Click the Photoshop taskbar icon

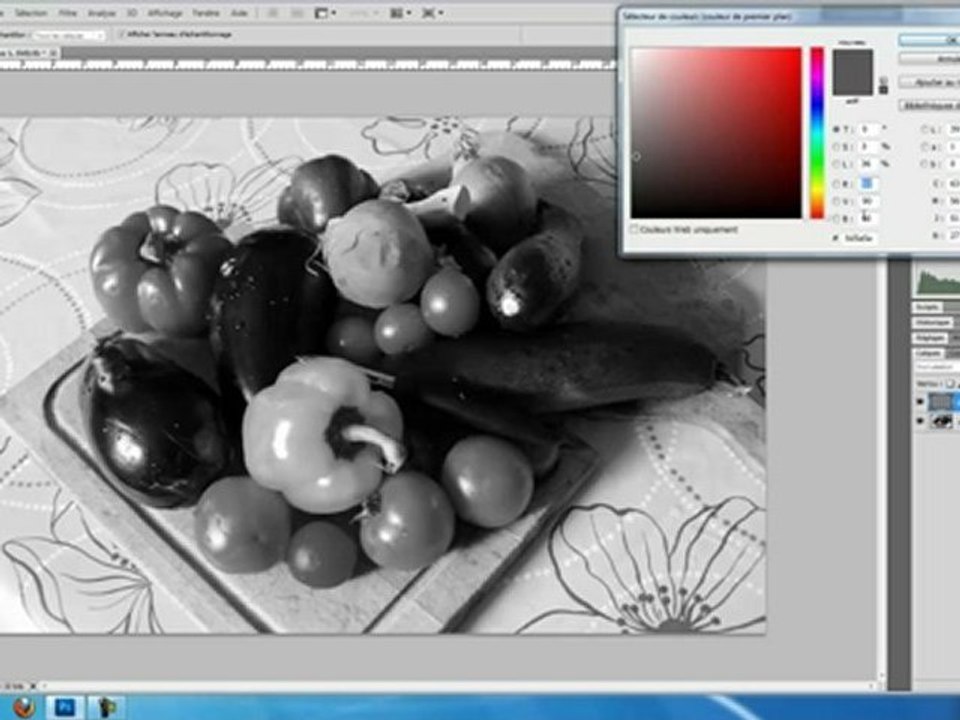pyautogui.click(x=66, y=708)
